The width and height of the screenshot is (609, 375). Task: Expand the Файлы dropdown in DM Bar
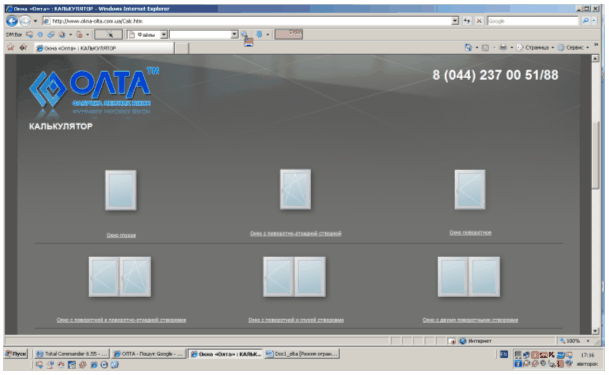tap(164, 35)
